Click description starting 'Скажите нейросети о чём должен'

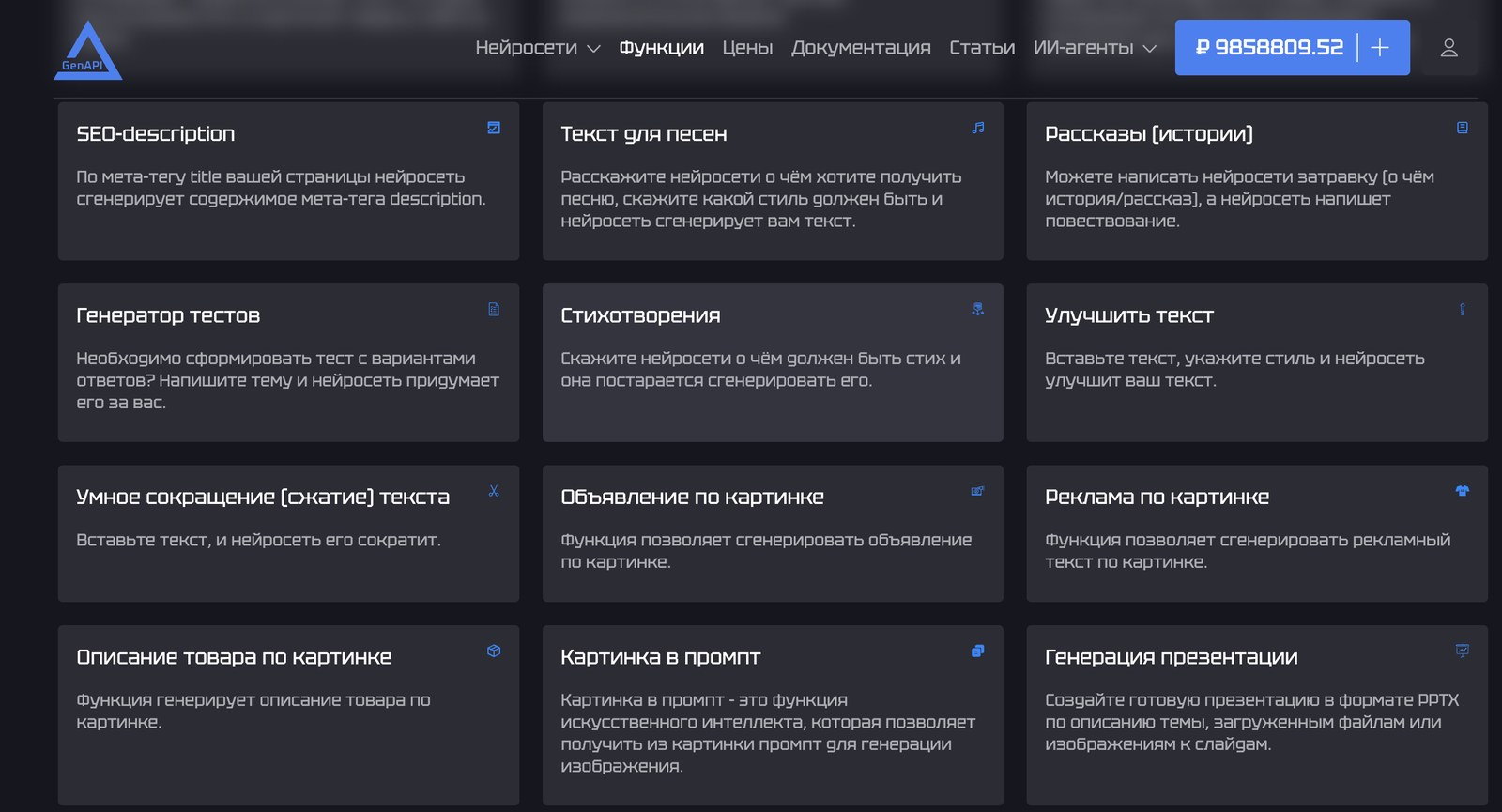click(760, 370)
